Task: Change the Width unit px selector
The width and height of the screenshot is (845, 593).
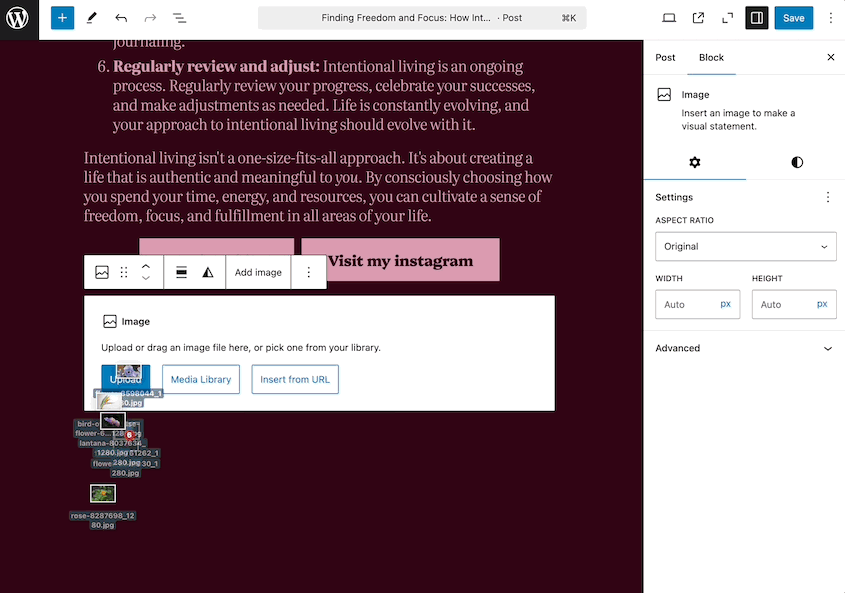Action: click(725, 304)
